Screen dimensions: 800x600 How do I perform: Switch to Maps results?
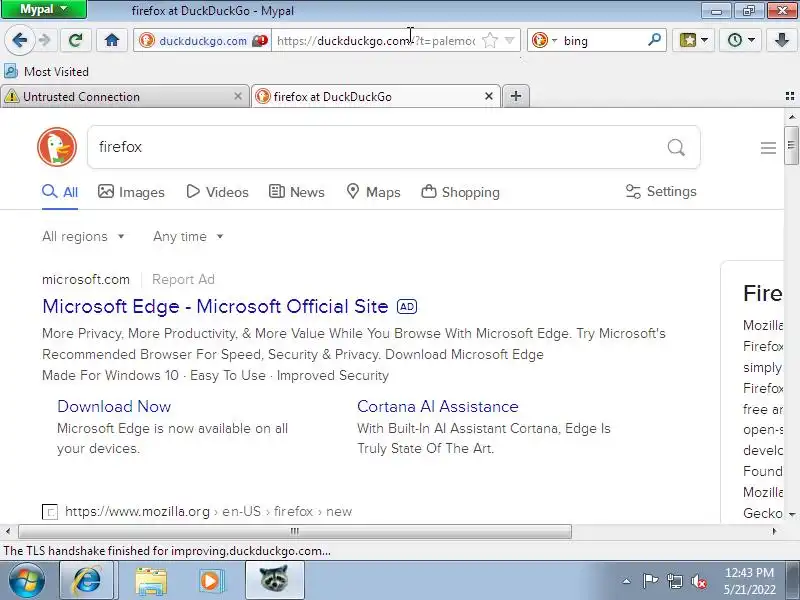click(x=373, y=192)
